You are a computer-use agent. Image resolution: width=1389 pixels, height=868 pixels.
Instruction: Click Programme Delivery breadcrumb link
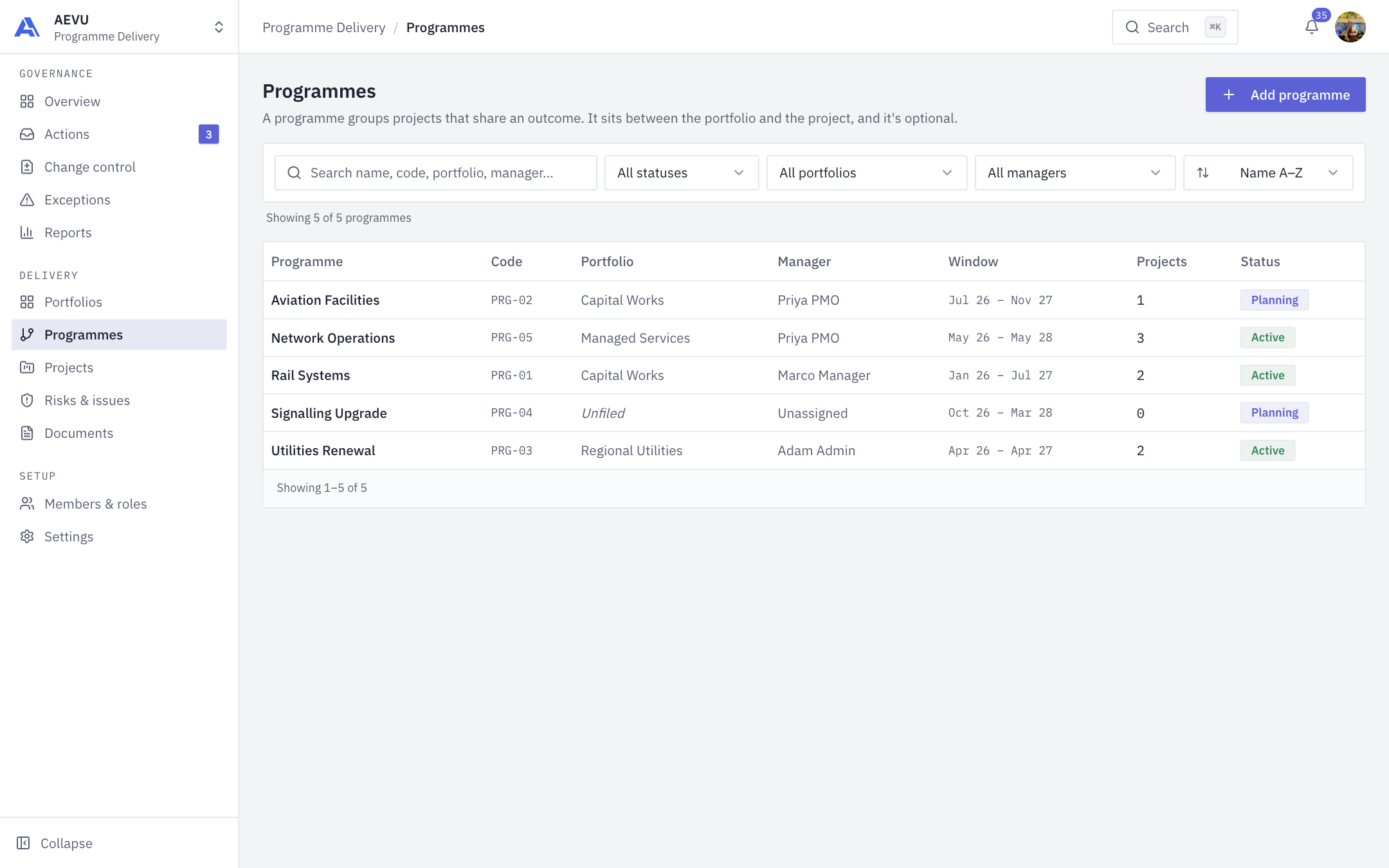[324, 28]
